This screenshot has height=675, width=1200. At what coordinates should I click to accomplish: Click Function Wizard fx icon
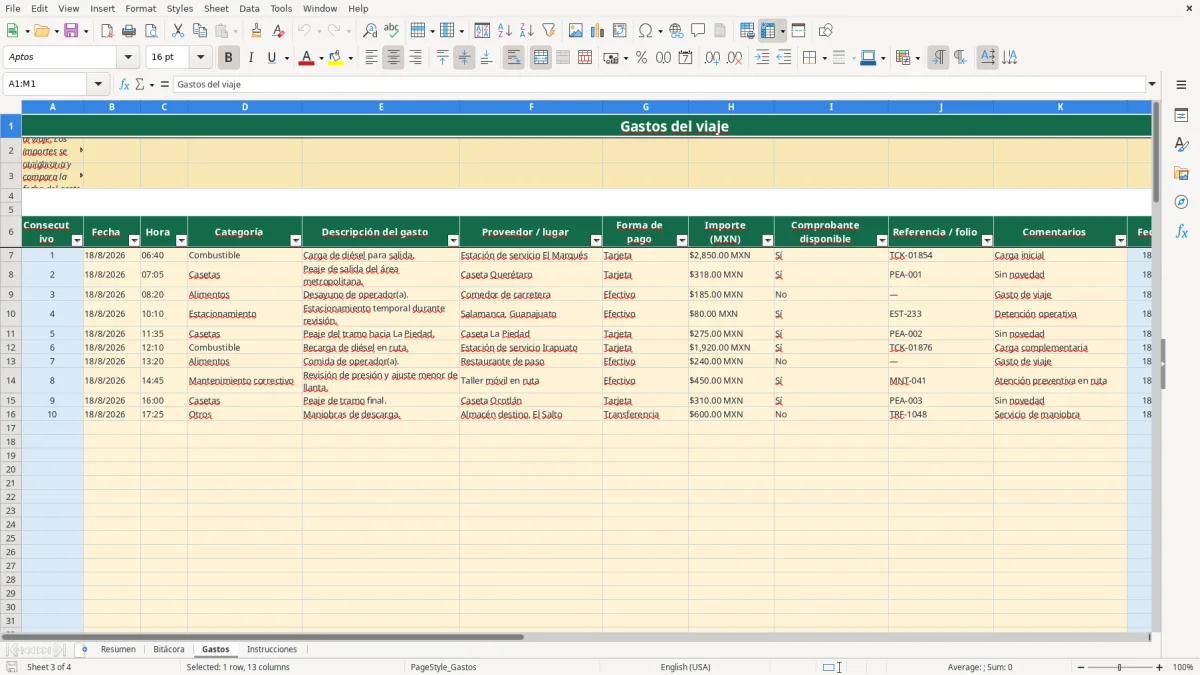click(x=124, y=84)
